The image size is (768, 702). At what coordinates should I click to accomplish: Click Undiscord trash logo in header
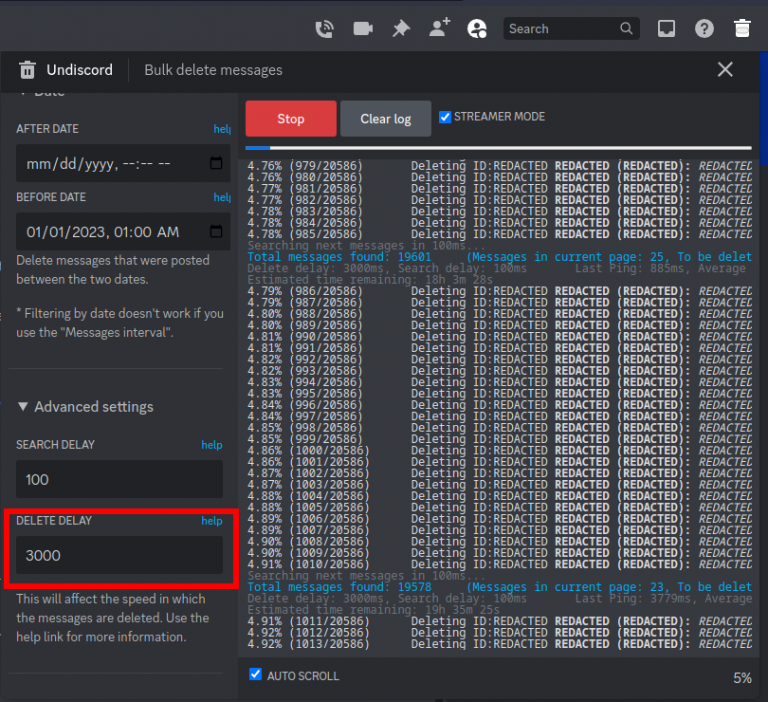coord(27,70)
